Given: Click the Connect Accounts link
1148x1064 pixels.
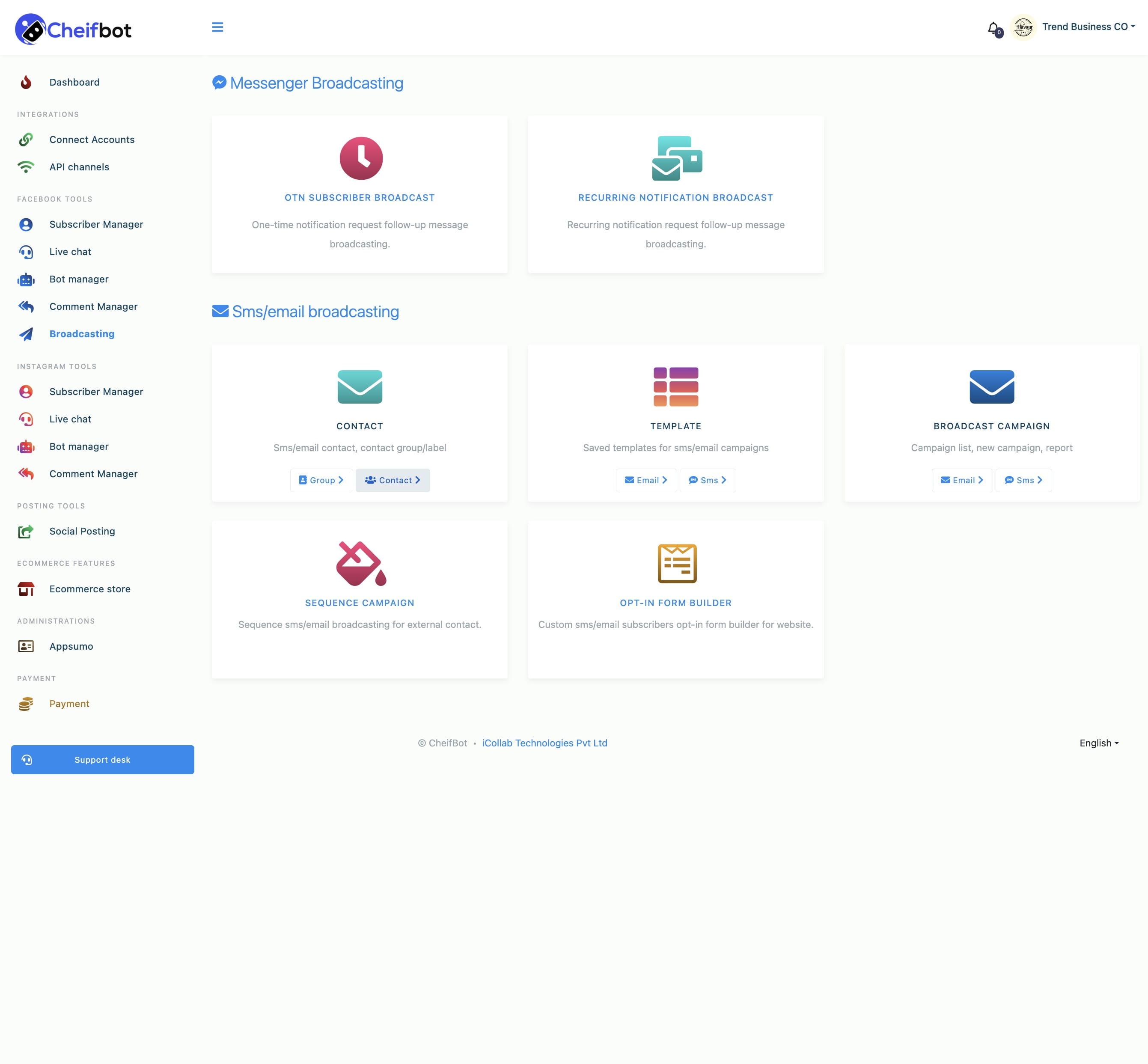Looking at the screenshot, I should point(91,139).
